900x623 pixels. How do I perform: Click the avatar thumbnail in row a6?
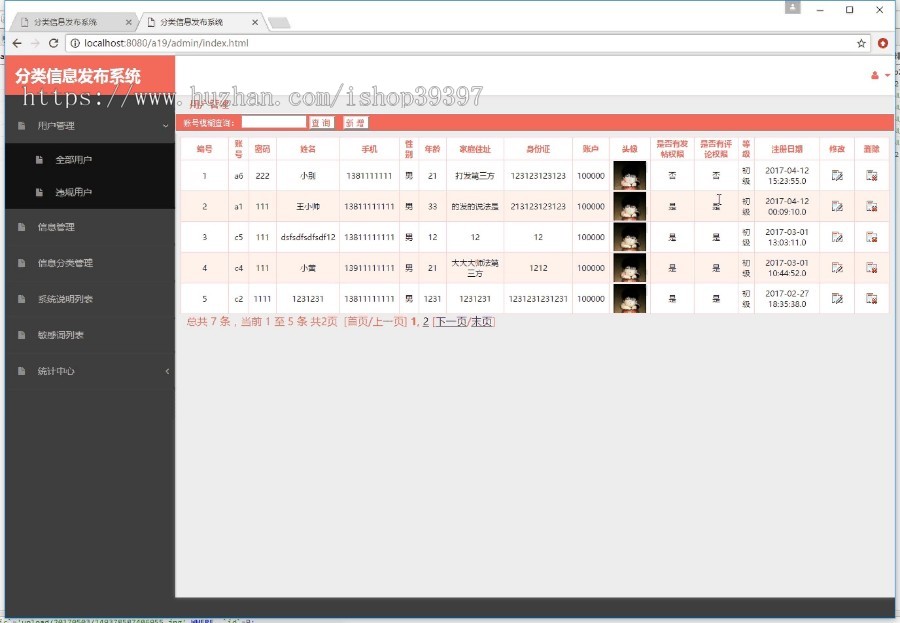630,176
